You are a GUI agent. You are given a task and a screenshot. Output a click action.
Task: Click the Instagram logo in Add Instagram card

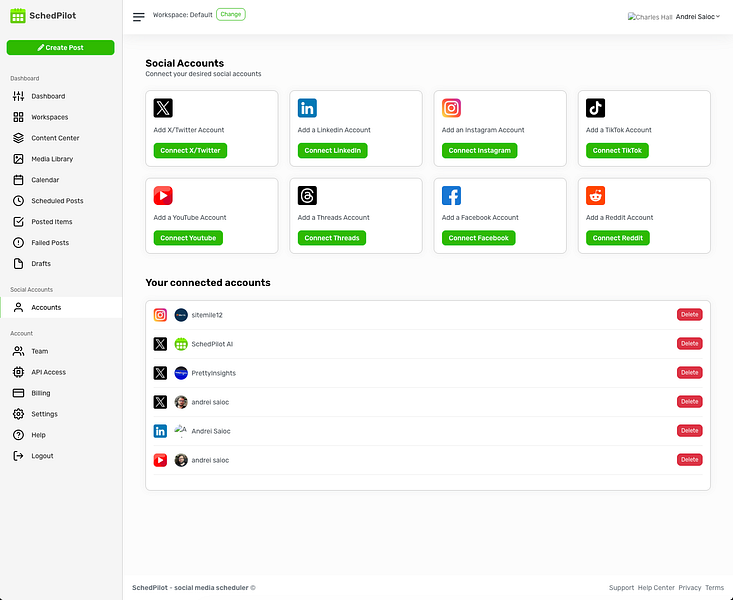[x=452, y=108]
